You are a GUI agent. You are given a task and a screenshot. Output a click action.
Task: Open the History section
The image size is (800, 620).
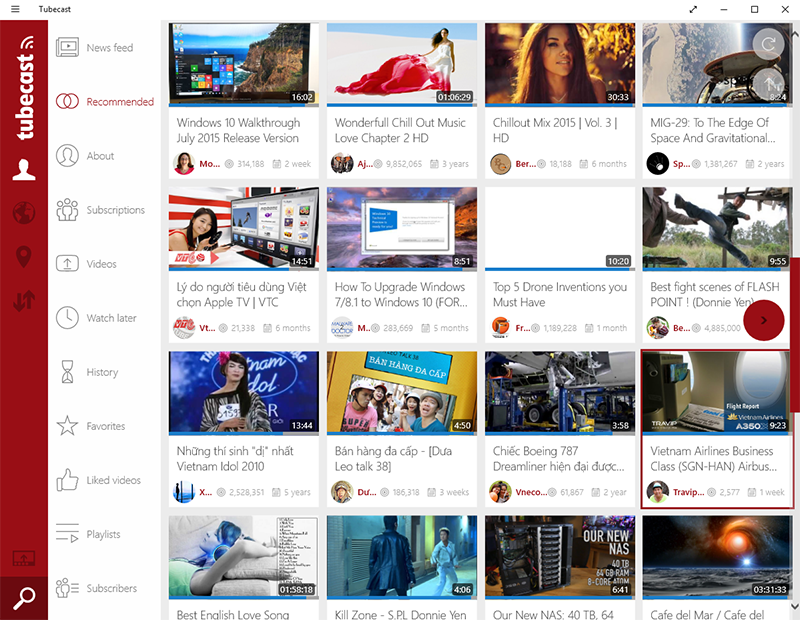pyautogui.click(x=101, y=372)
